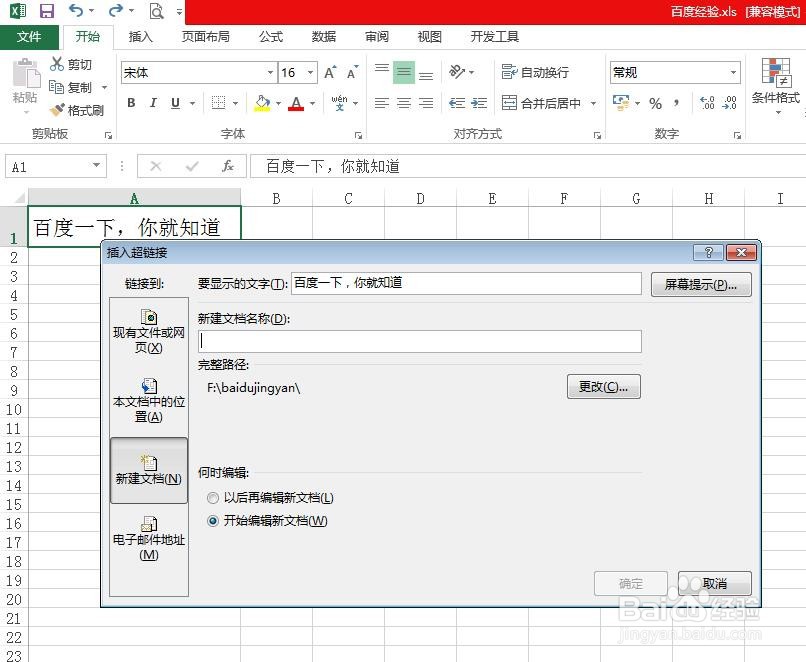The image size is (806, 662).
Task: Increase decimal places
Action: pos(707,103)
